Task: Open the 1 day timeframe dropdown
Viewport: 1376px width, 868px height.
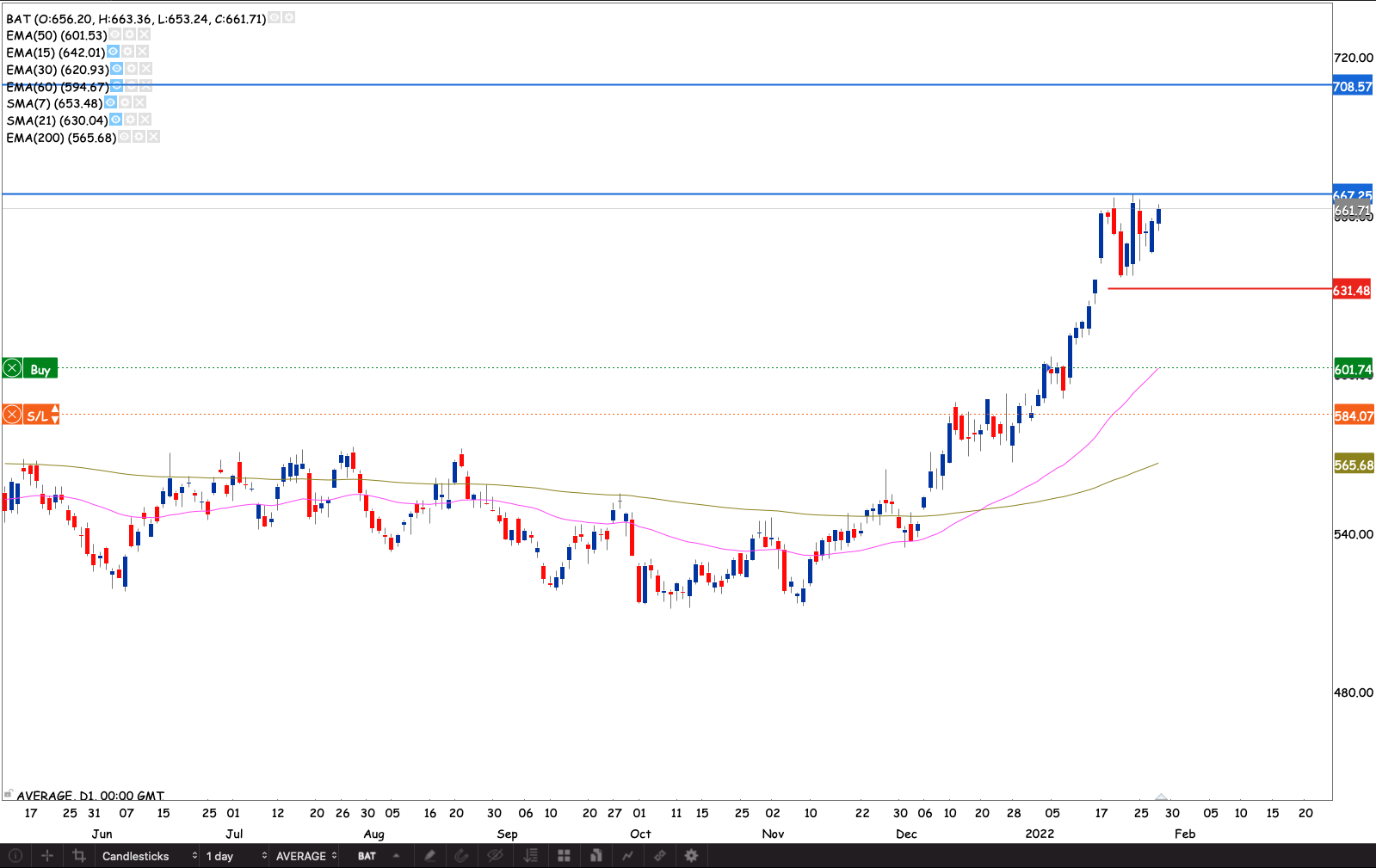Action: pos(236,856)
